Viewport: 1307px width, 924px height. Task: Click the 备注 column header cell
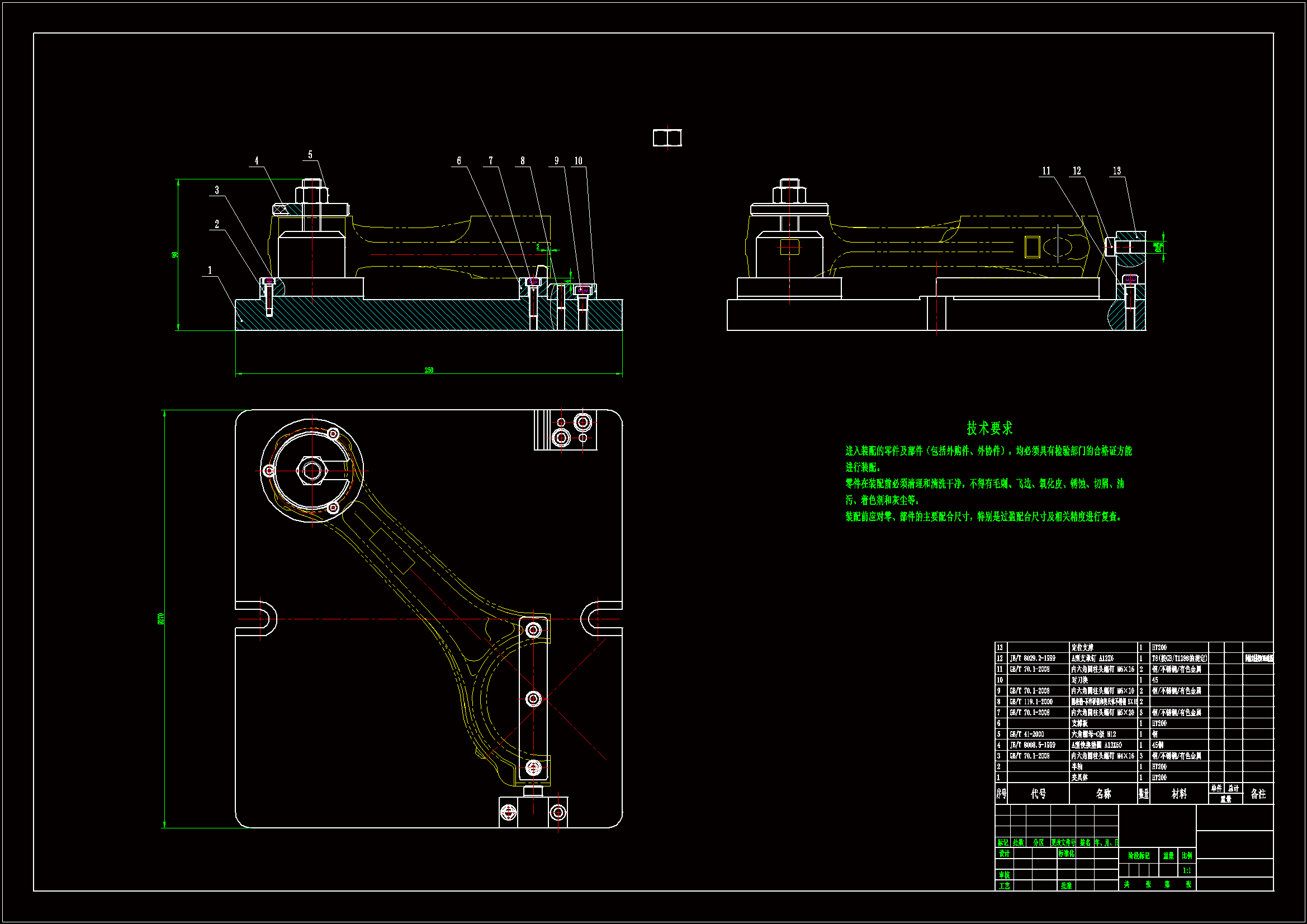tap(1258, 794)
